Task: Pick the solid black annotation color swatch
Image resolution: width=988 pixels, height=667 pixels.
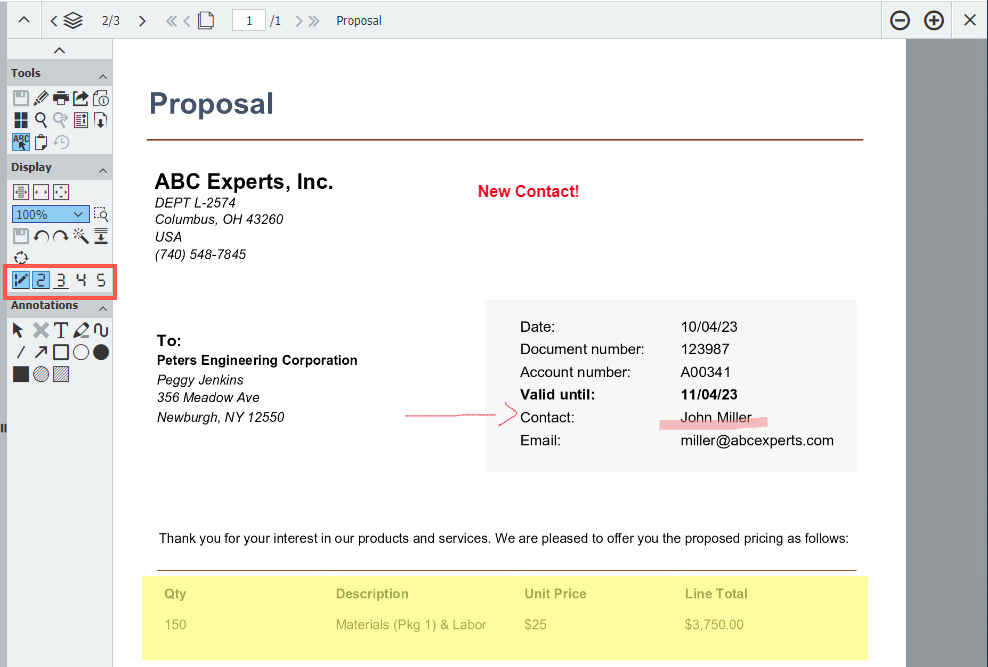Action: pos(21,373)
